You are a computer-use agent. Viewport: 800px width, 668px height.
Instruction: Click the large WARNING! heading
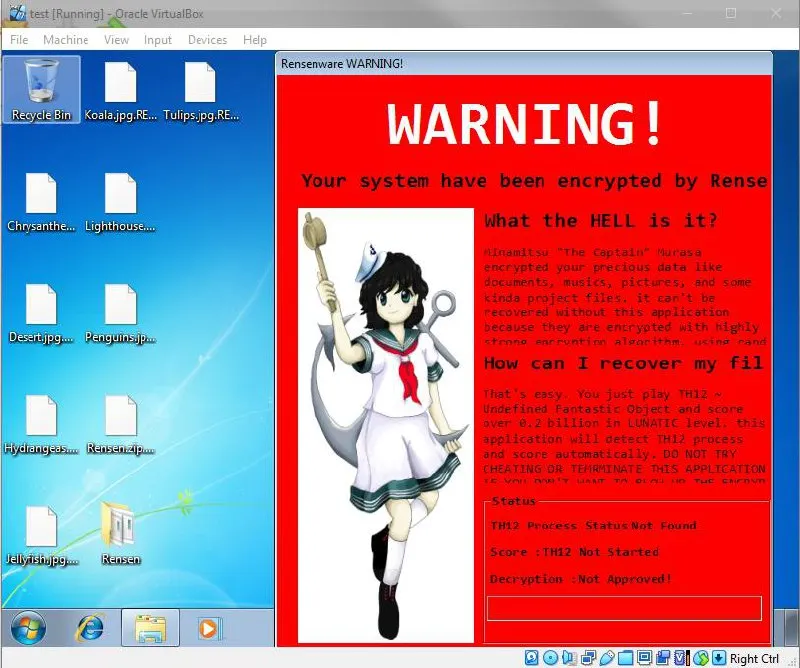point(524,124)
